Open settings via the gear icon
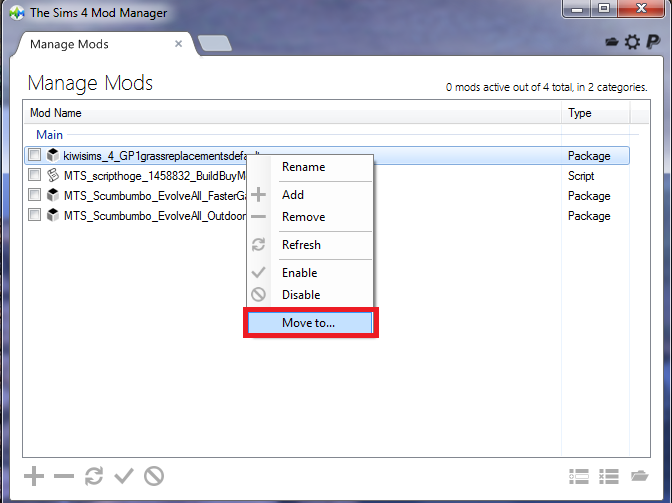 (632, 42)
